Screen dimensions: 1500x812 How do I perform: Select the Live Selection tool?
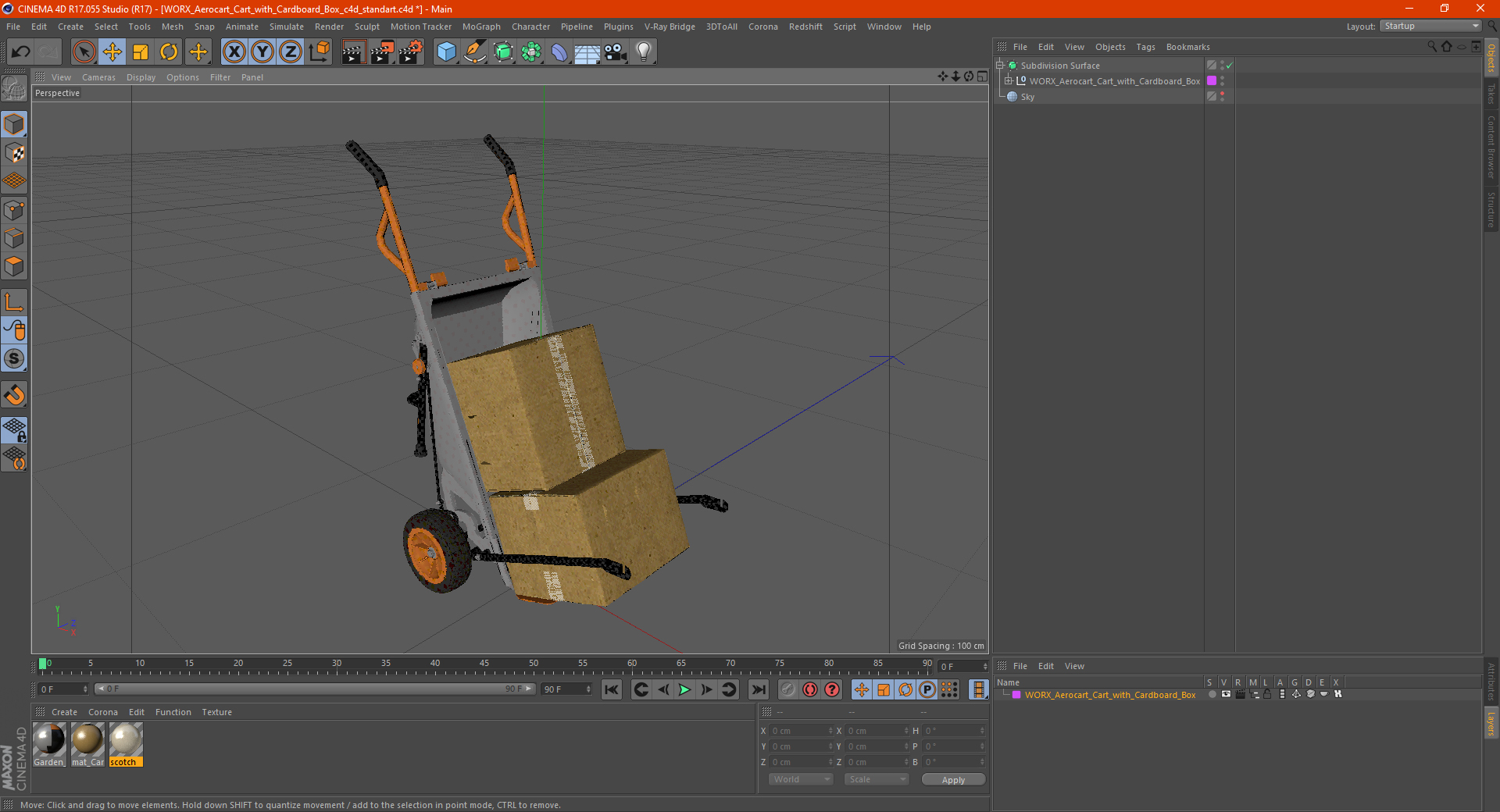(84, 52)
